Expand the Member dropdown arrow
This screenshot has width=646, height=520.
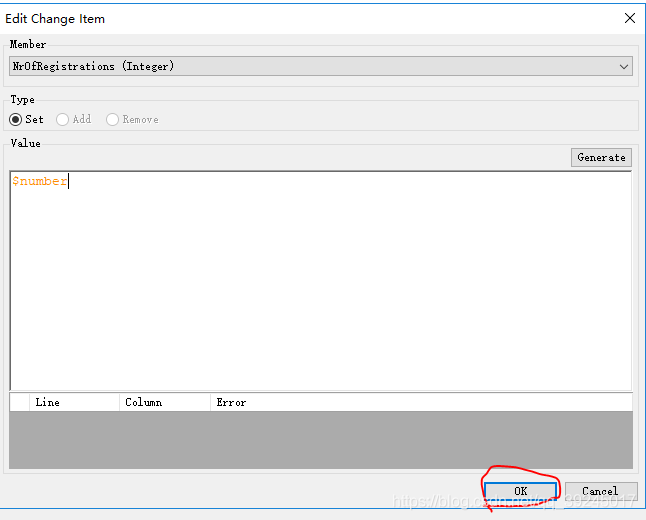[x=624, y=67]
